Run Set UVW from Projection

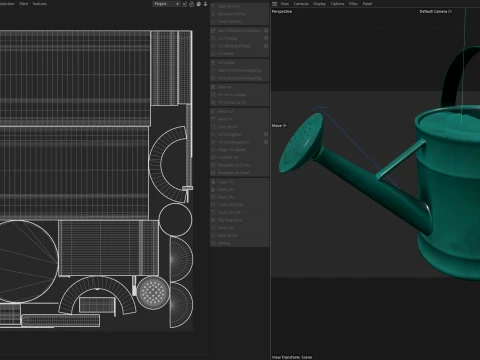tap(237, 30)
